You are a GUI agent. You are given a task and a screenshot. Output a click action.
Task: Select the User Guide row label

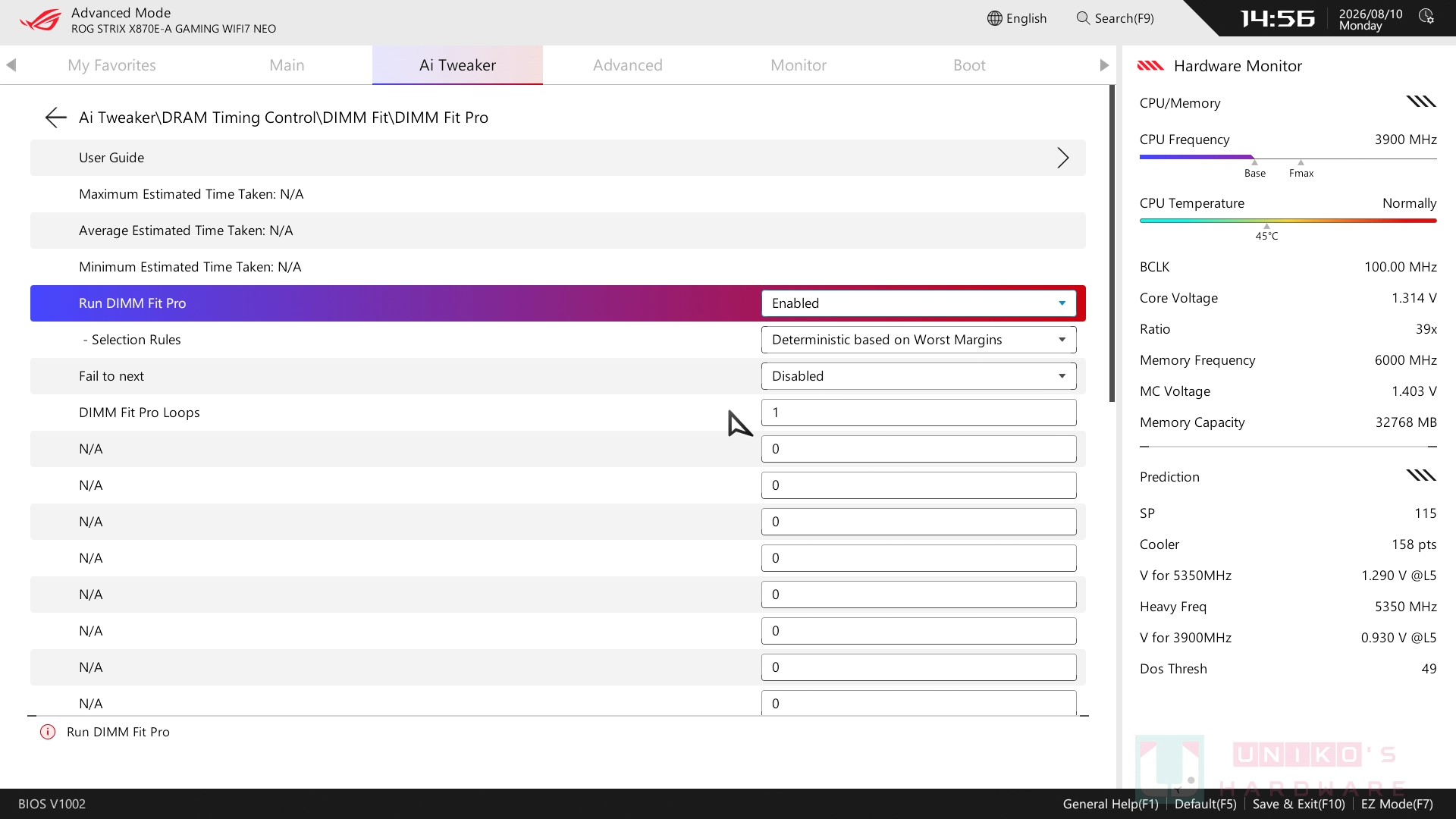111,158
